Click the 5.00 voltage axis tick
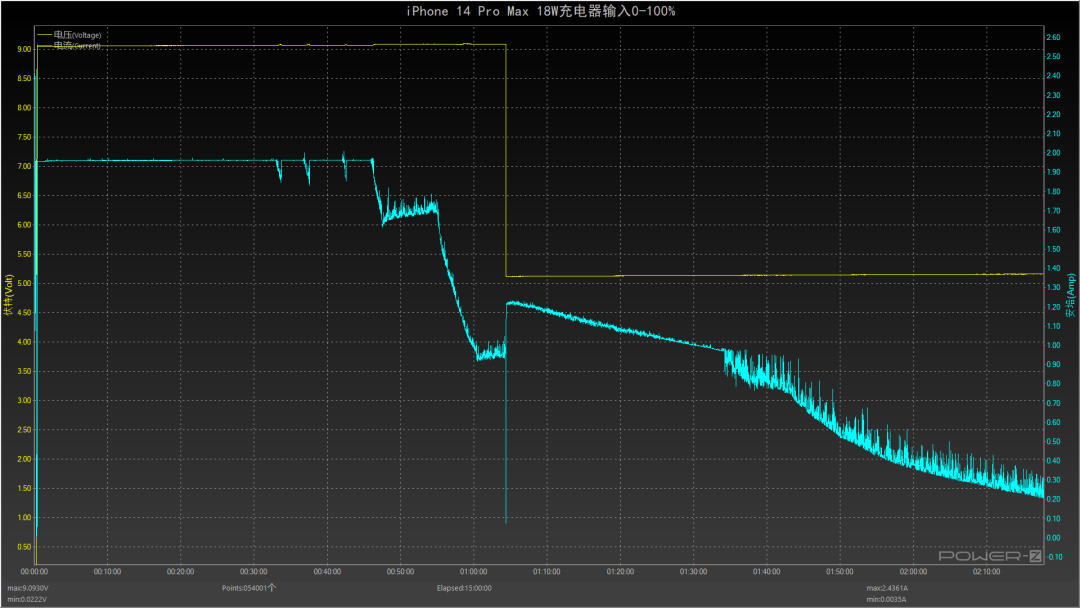This screenshot has width=1080, height=608. pos(24,284)
